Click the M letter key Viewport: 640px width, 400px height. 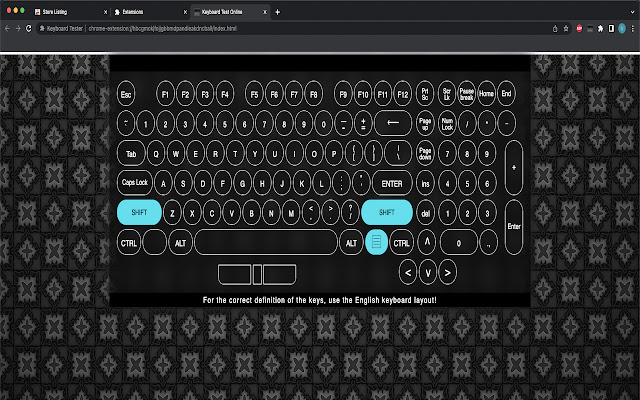(x=291, y=213)
